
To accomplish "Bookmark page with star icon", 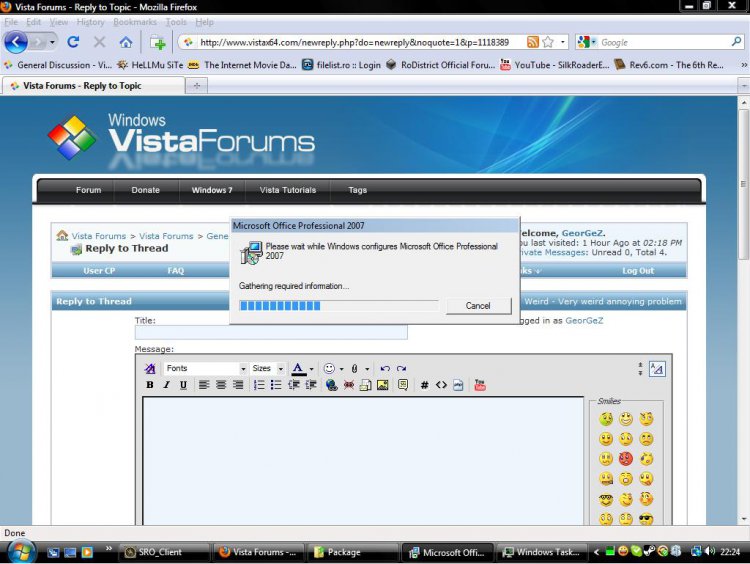I will [x=548, y=42].
